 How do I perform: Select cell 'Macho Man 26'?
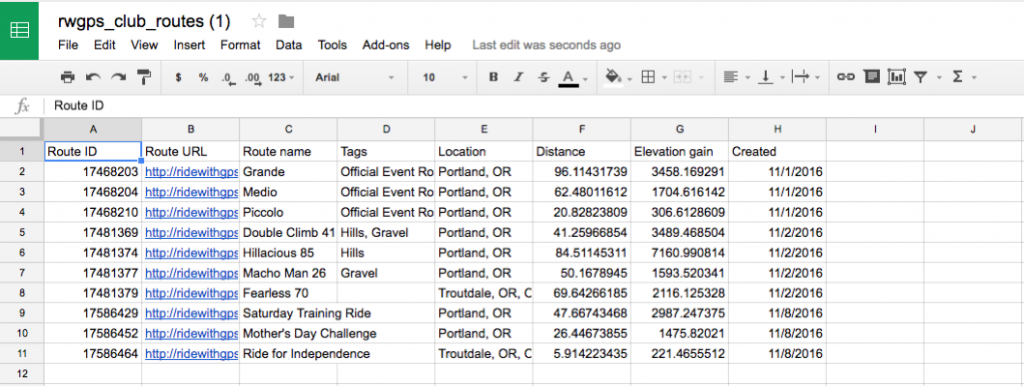click(288, 273)
